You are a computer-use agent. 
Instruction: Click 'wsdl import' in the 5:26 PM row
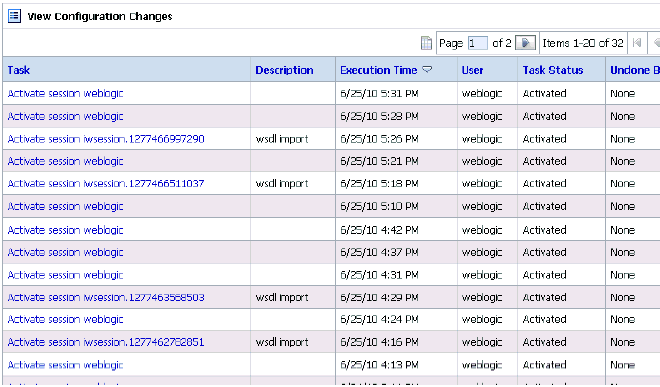click(282, 139)
